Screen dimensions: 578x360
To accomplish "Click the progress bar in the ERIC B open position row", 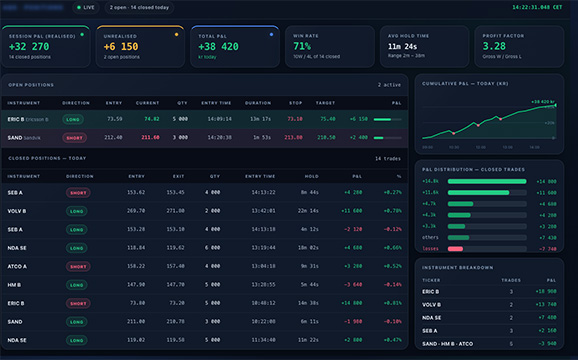I will coord(387,119).
